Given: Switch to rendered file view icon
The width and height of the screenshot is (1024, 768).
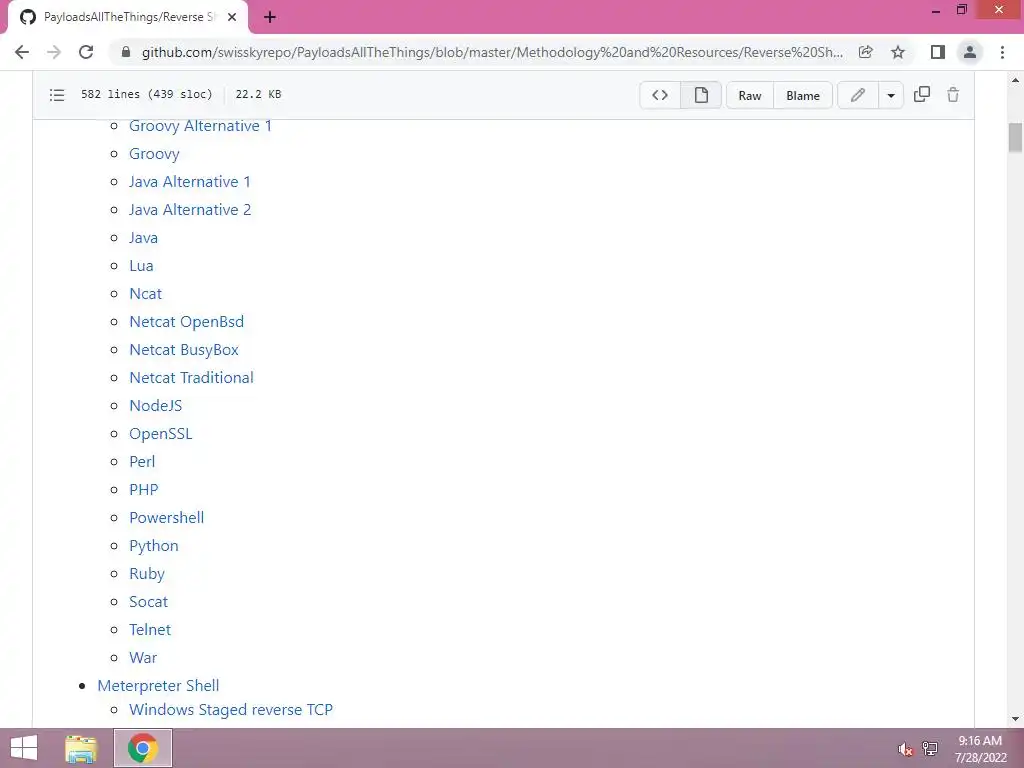Looking at the screenshot, I should point(701,95).
